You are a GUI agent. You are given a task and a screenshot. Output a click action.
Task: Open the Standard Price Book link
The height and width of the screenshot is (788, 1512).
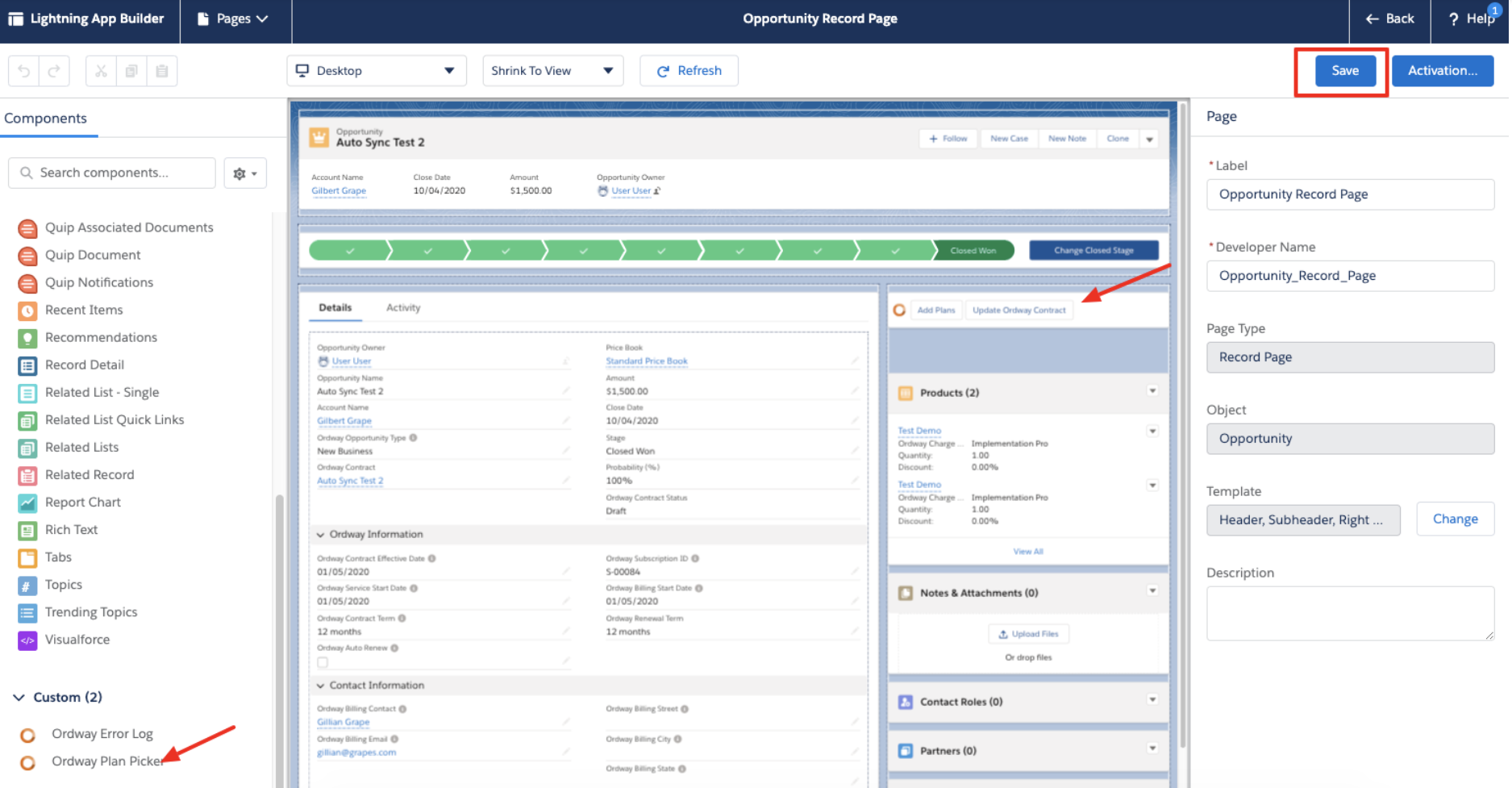coord(647,361)
